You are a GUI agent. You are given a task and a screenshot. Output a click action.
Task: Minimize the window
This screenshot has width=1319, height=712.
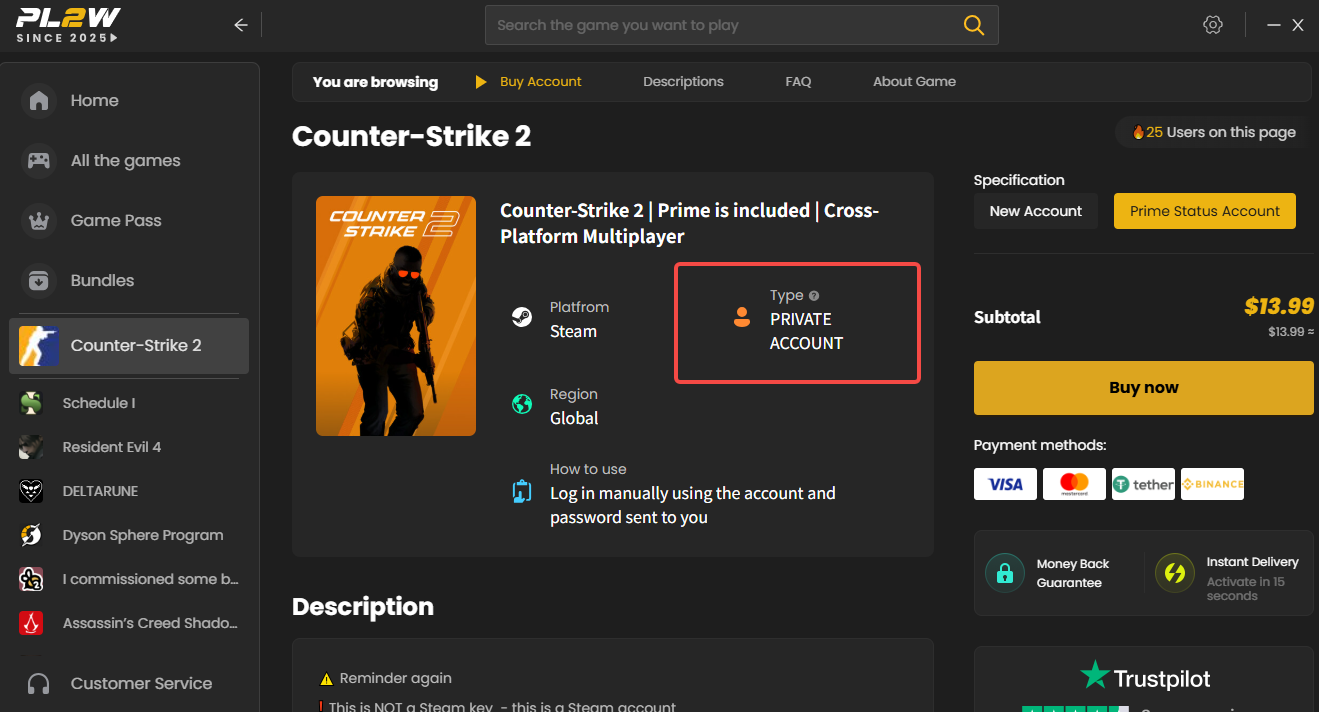coord(1273,25)
